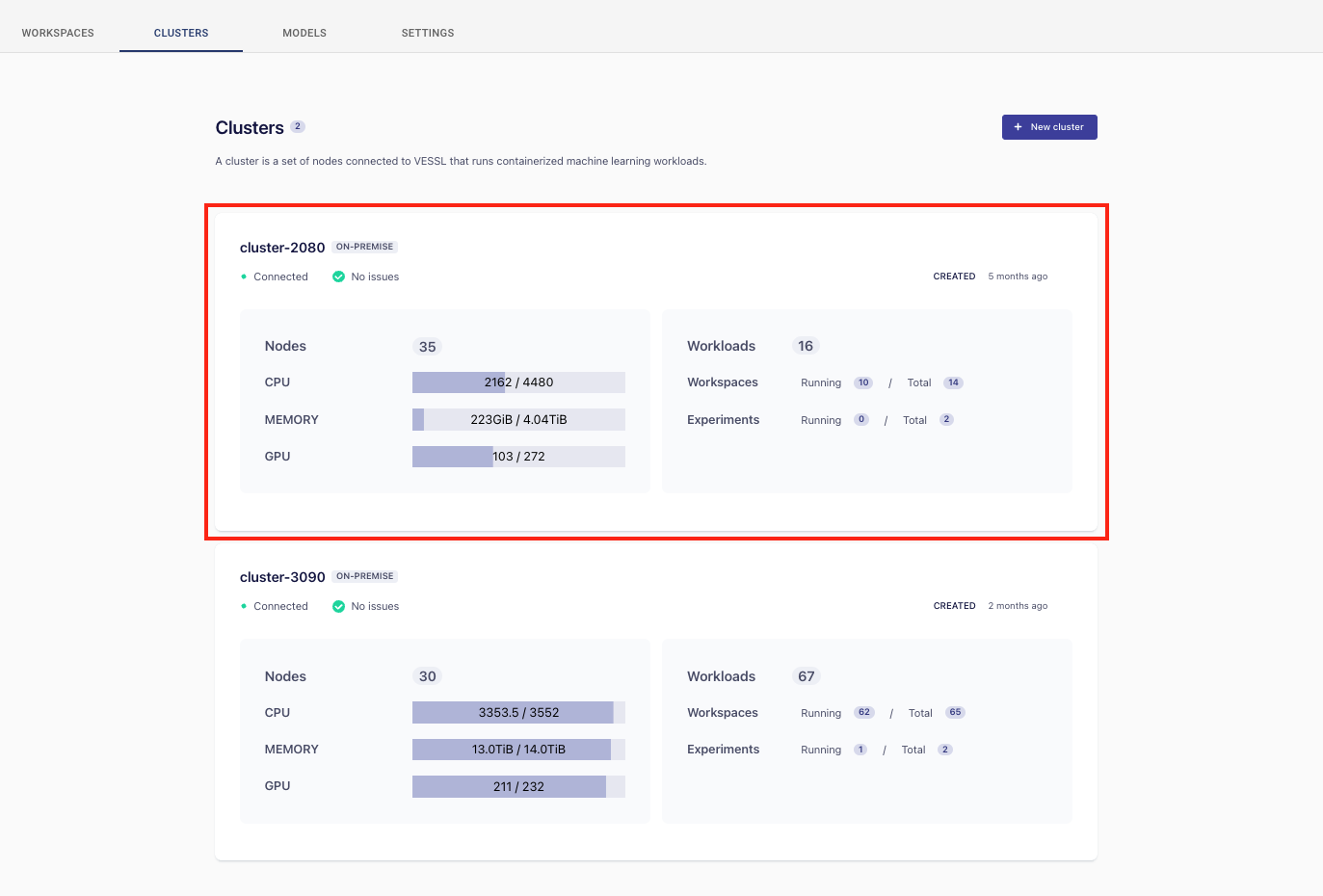
Task: Click 'No issues' text in cluster-2080
Action: [x=375, y=277]
